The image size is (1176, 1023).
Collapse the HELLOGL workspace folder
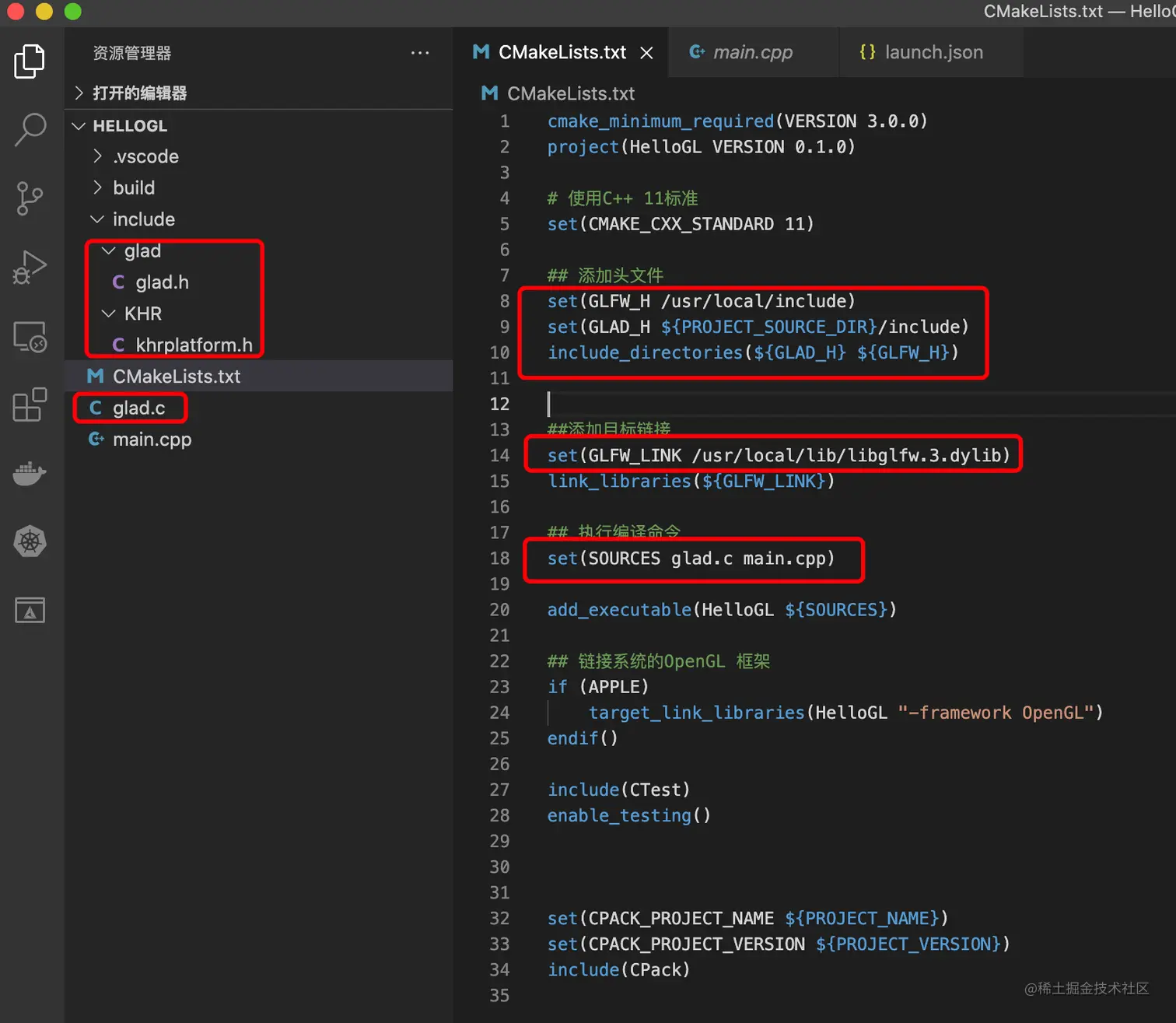258,126
